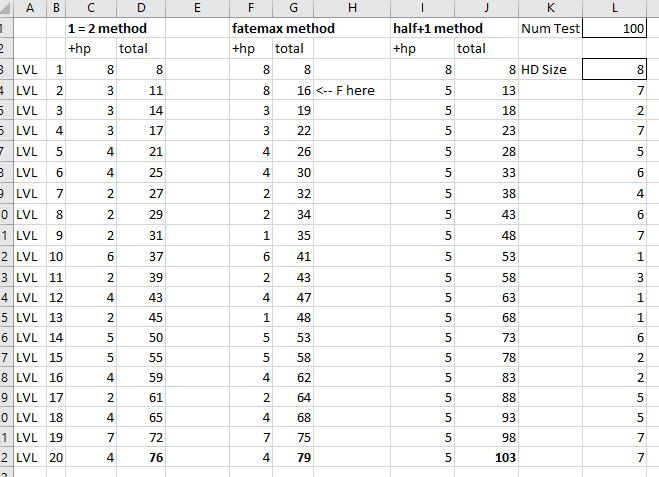Image resolution: width=659 pixels, height=477 pixels.
Task: Select the 'Num Test' label cell
Action: (550, 28)
